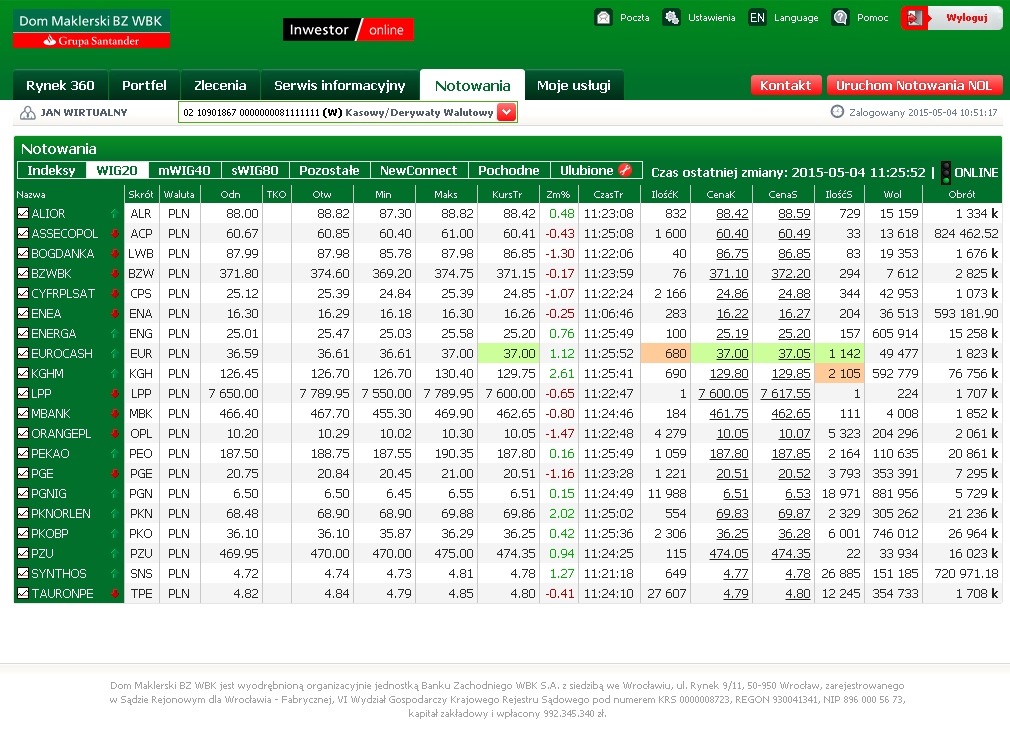Select the Pozostałe quotes tab

click(329, 170)
